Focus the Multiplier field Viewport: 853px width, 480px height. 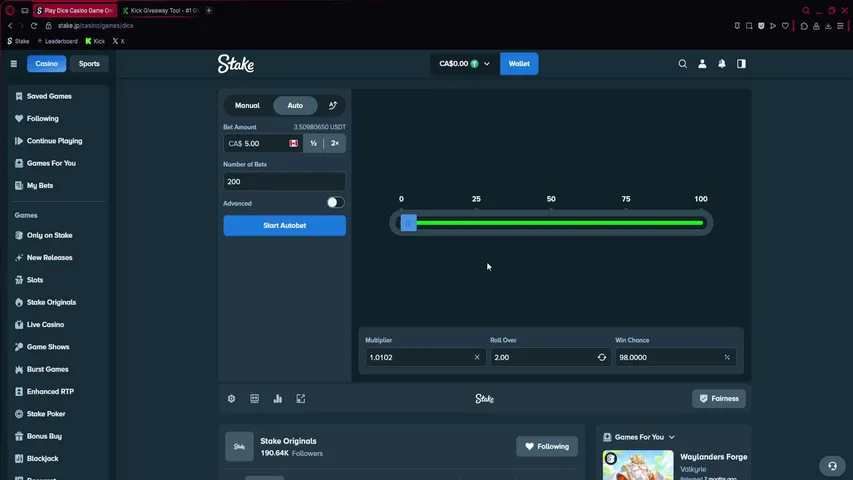424,358
